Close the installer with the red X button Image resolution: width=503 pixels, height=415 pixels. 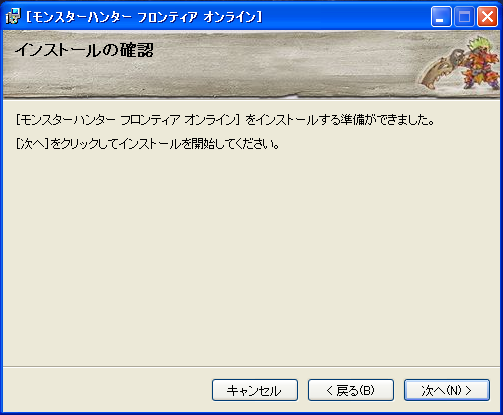click(488, 17)
